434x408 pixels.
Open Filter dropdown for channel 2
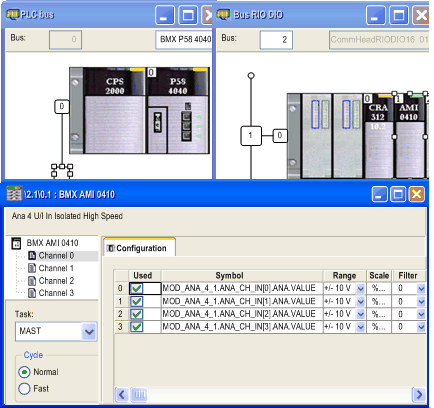pyautogui.click(x=421, y=314)
